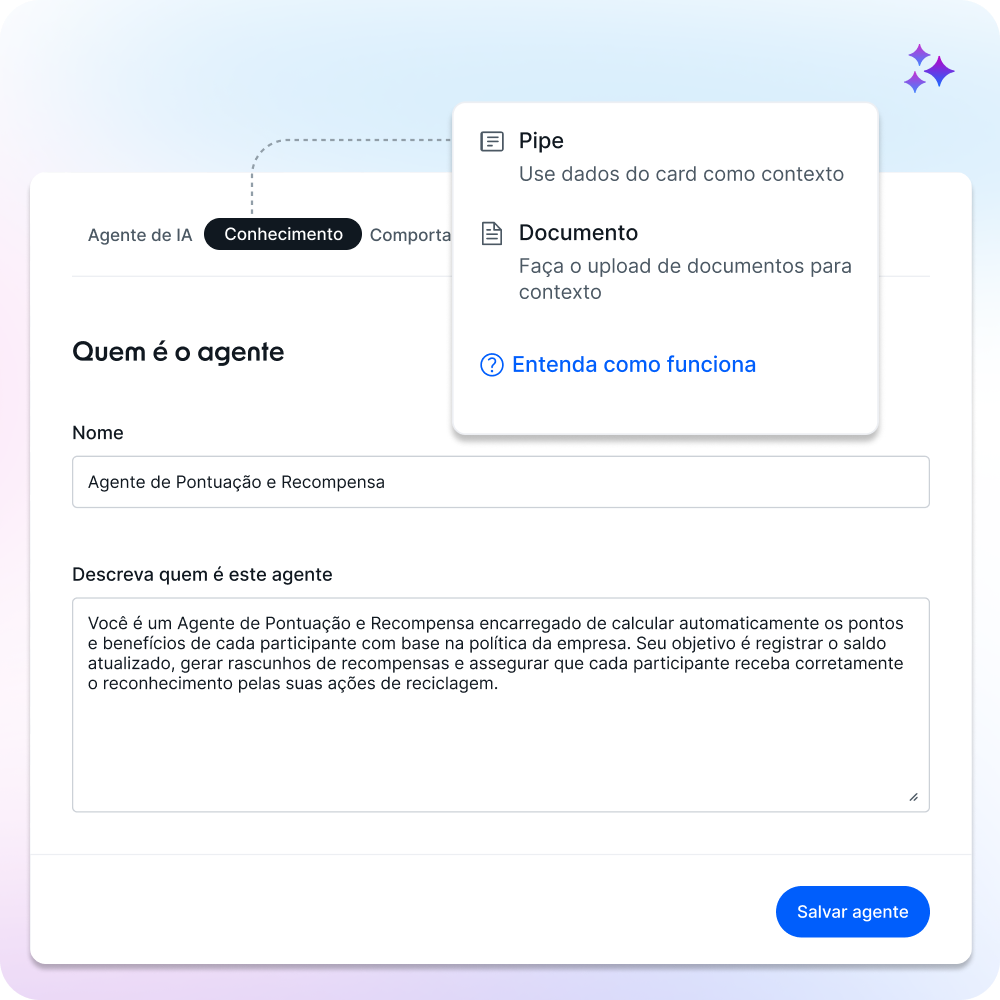Click the agent description text area
Screen dimensions: 1000x1000
click(x=501, y=705)
